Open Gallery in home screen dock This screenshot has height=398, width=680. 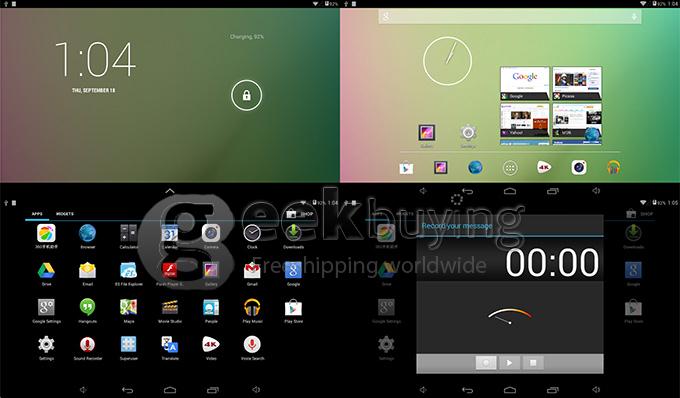click(441, 167)
